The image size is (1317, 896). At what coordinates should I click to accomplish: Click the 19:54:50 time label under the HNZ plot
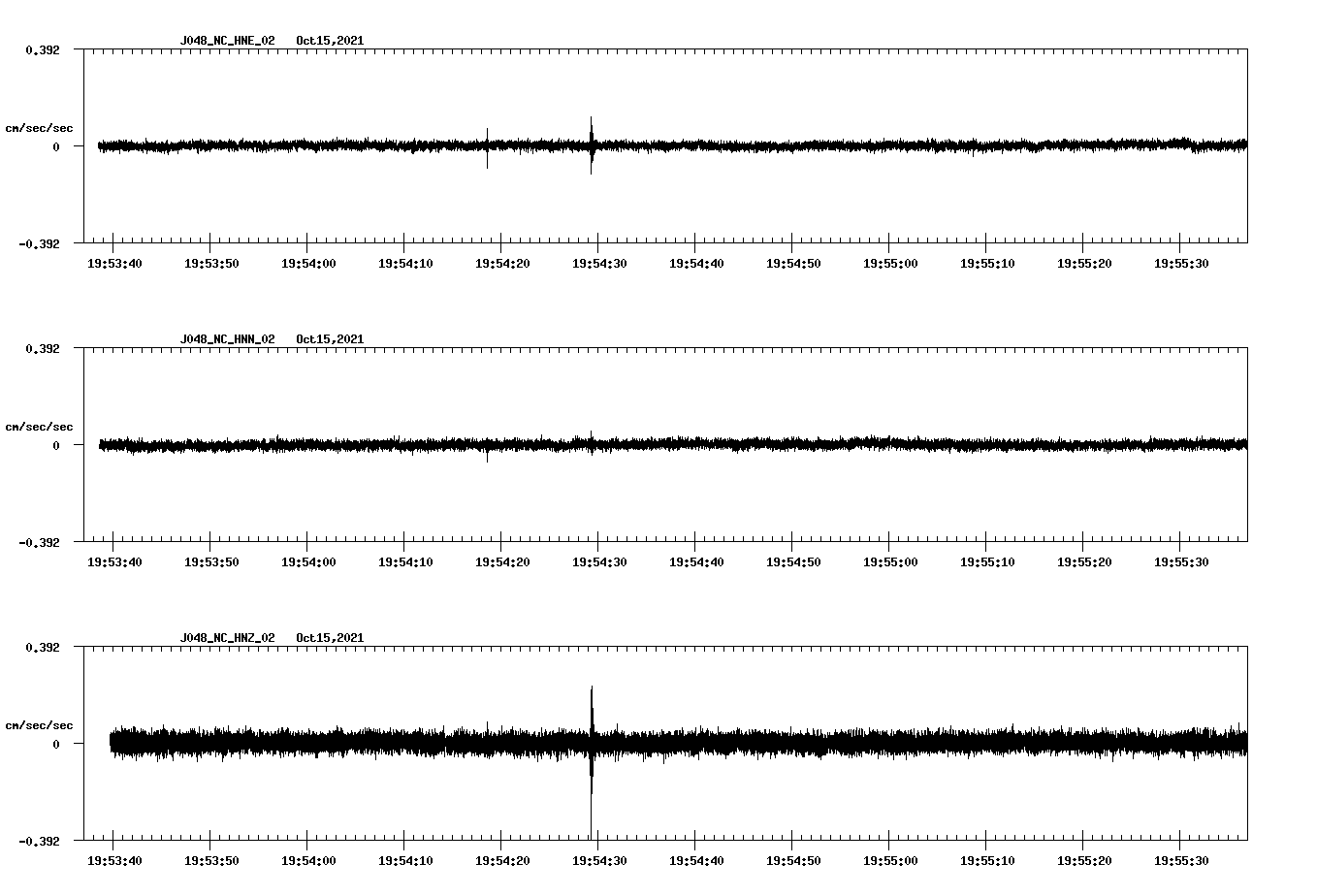pyautogui.click(x=793, y=861)
